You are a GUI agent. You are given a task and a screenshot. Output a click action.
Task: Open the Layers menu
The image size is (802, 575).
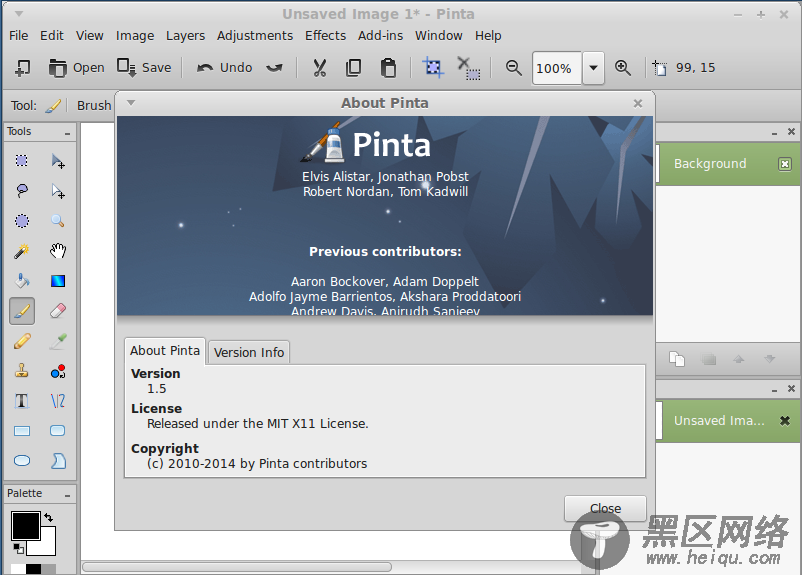click(x=185, y=36)
